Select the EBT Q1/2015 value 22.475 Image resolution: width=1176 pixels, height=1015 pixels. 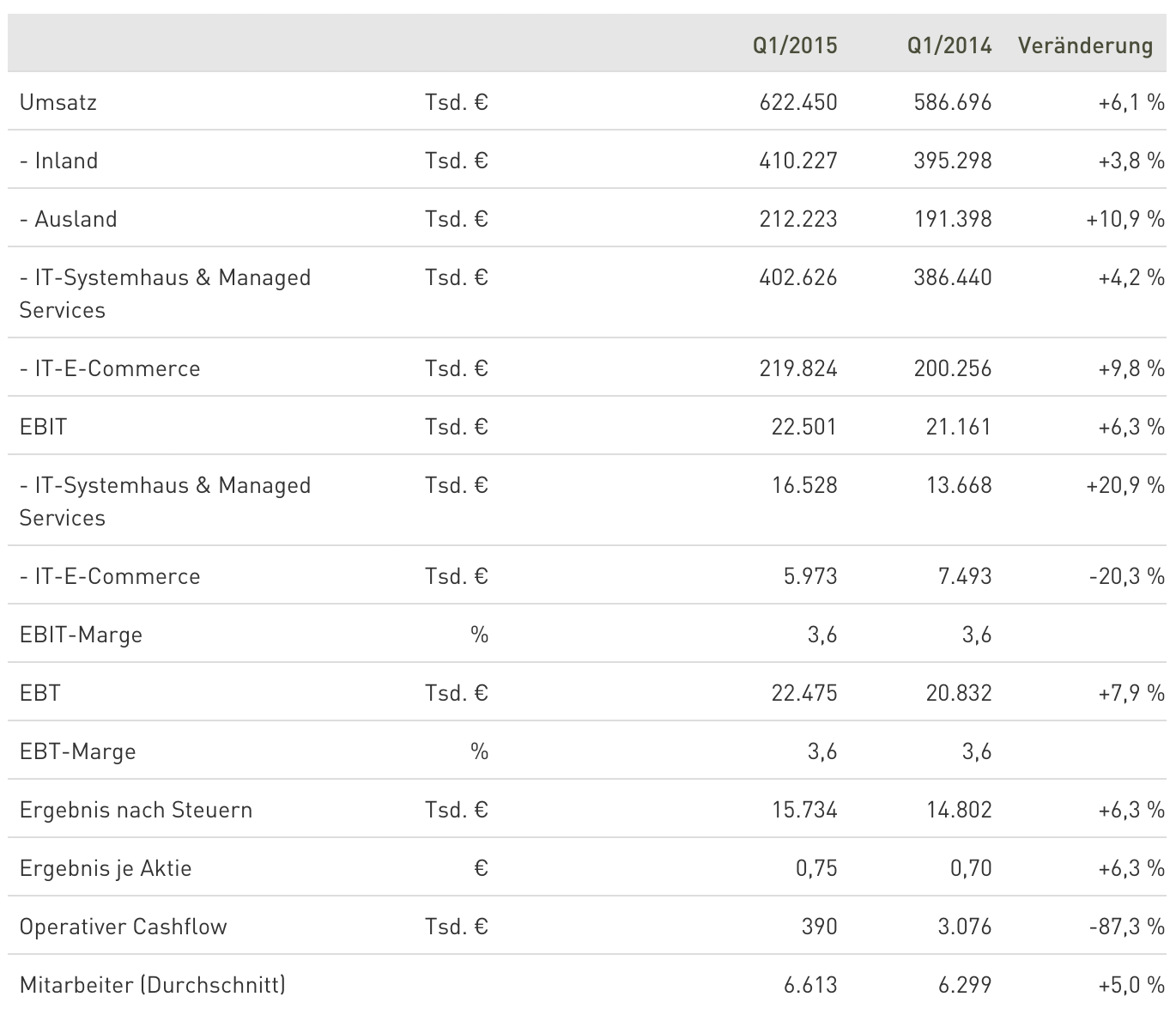803,694
